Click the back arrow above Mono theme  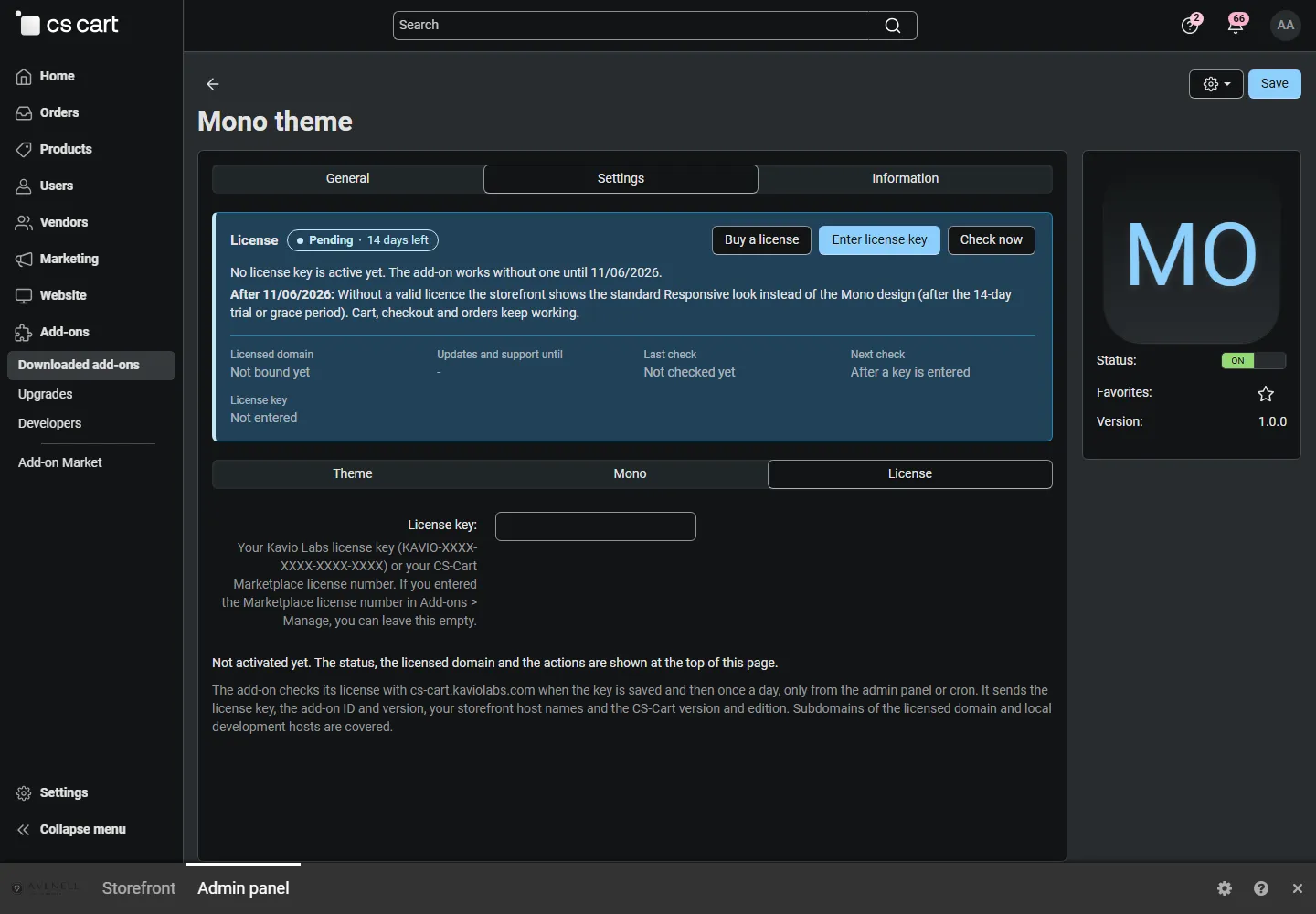pos(213,84)
